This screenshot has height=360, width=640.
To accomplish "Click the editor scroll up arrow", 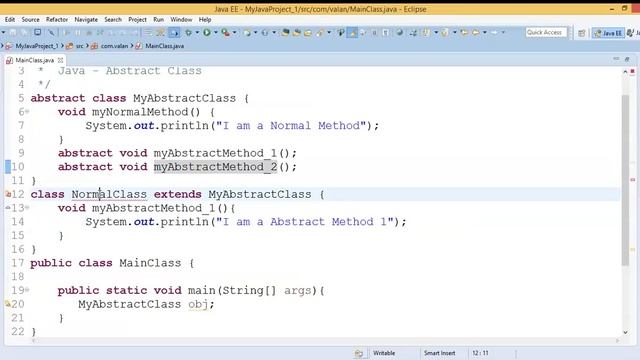I will (x=625, y=71).
